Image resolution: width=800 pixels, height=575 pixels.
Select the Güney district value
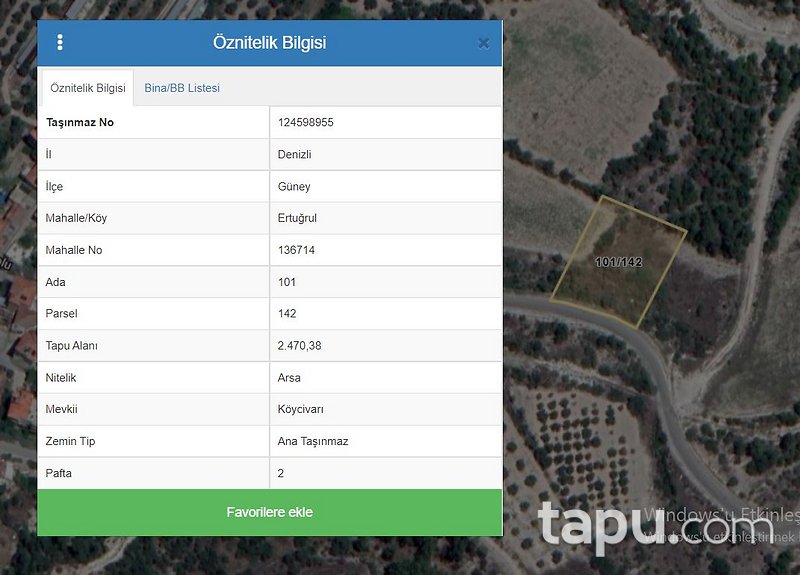[294, 186]
